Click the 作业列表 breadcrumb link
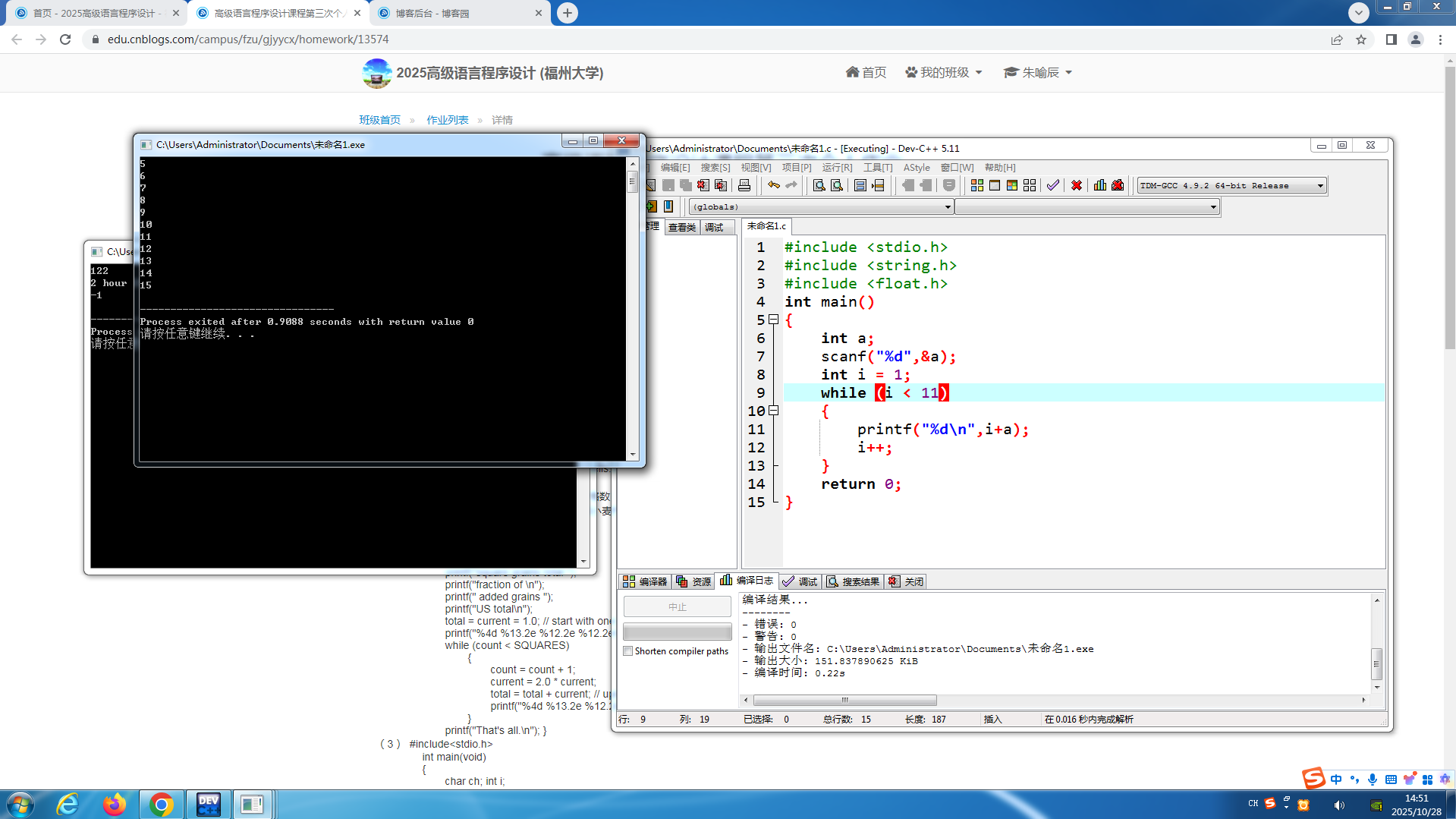The image size is (1456, 819). pyautogui.click(x=448, y=120)
